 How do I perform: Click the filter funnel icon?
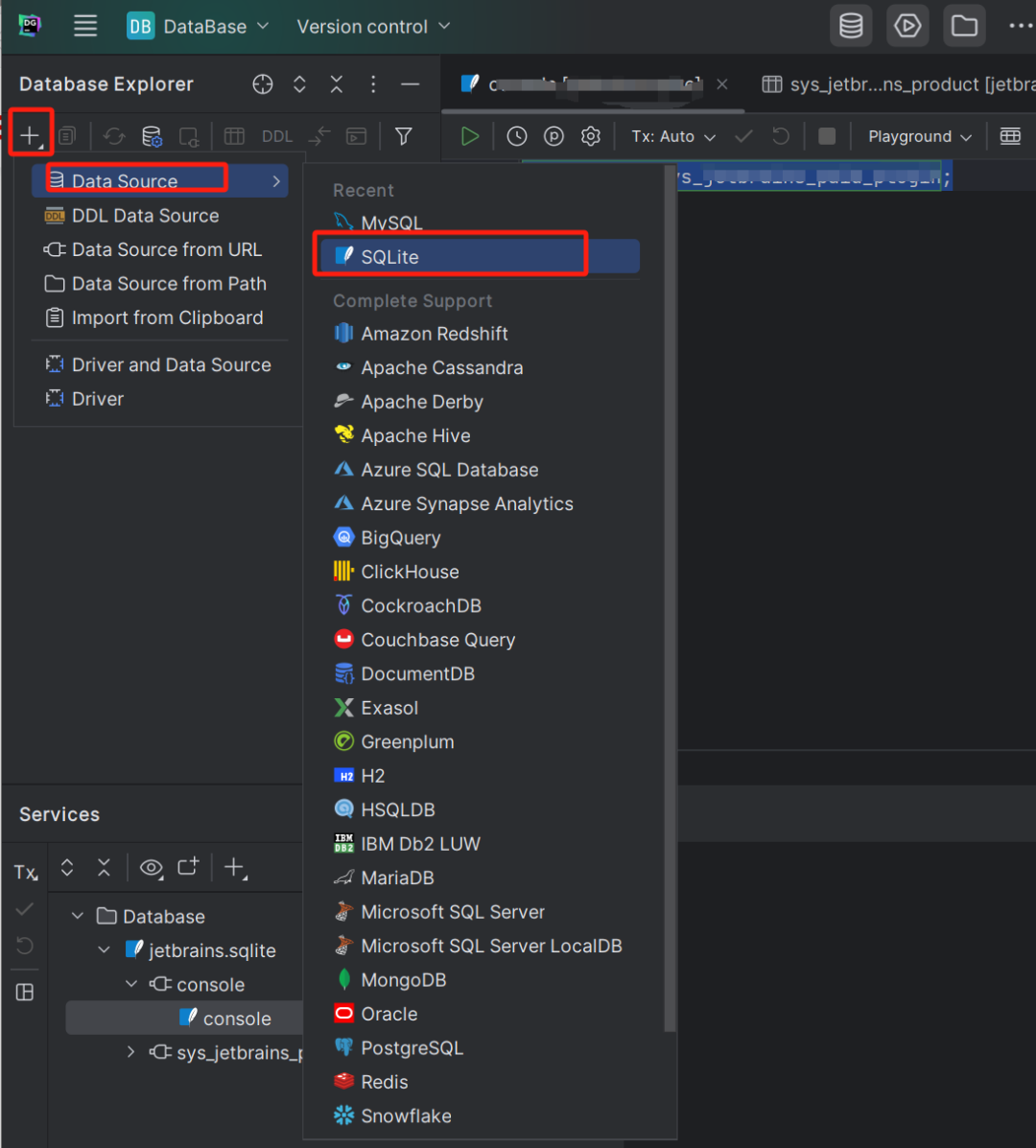404,136
